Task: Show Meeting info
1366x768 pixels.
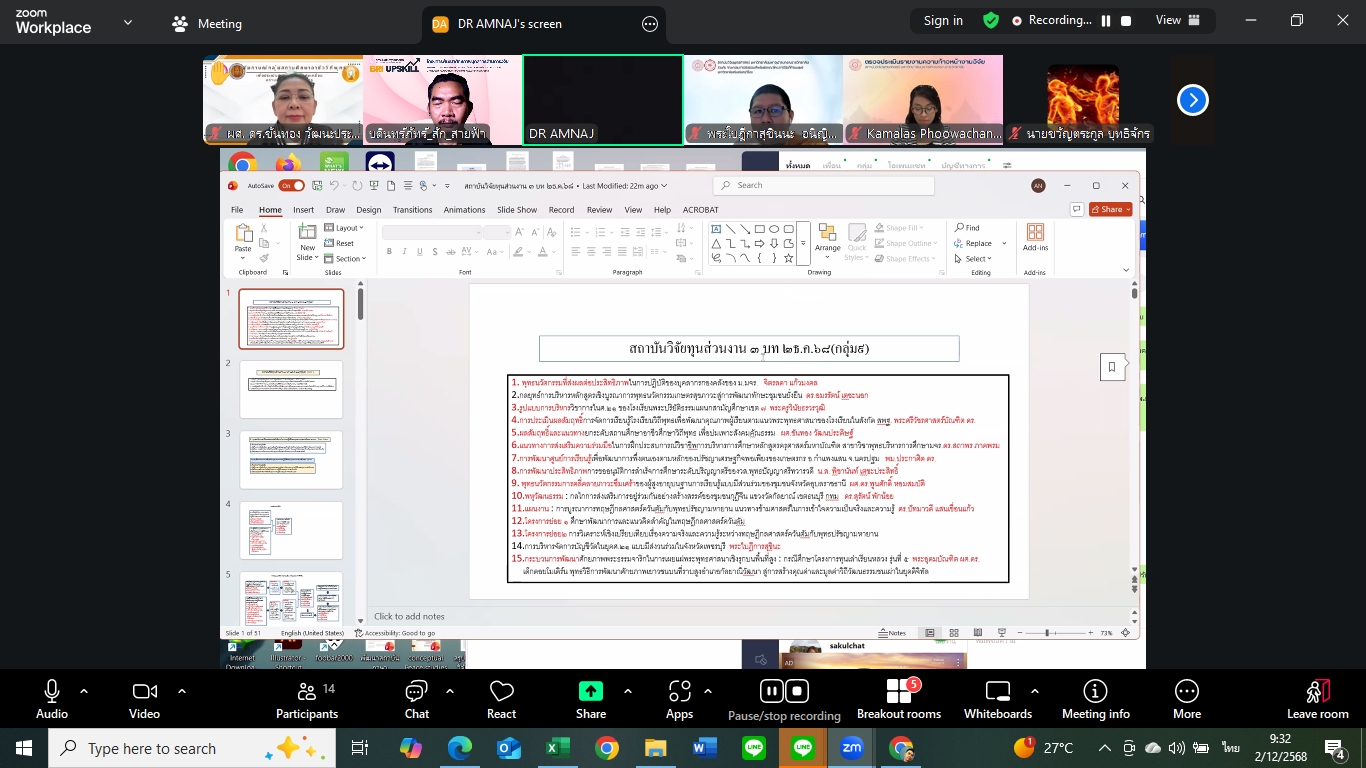Action: point(1095,699)
